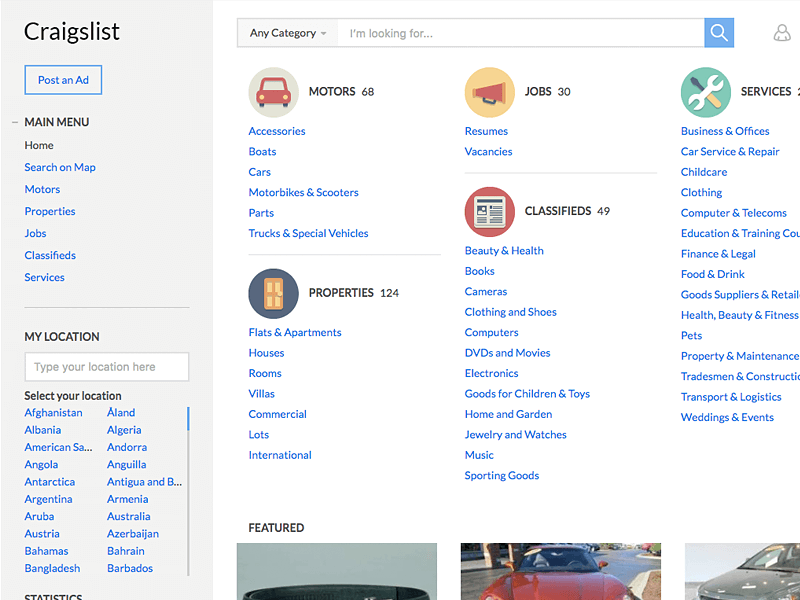Select Bangladesh as location
The height and width of the screenshot is (600, 800).
[x=52, y=568]
